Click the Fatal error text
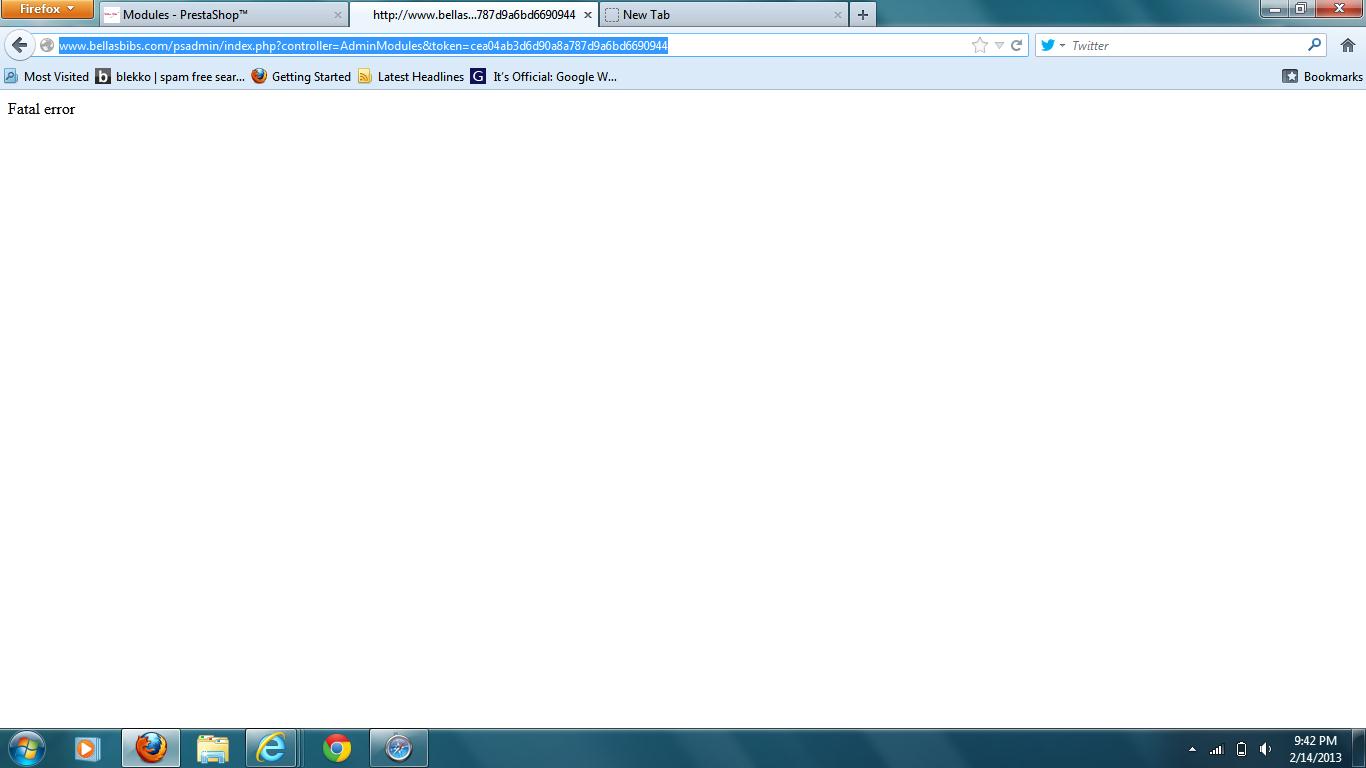1366x768 pixels. 41,109
